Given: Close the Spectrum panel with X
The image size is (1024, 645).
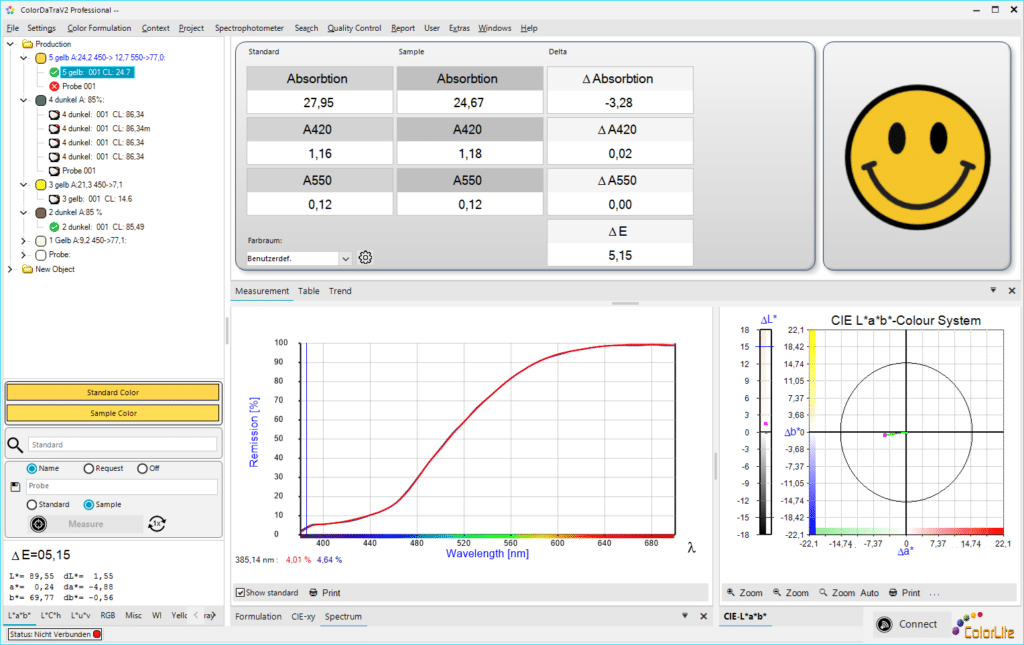Looking at the screenshot, I should tap(703, 616).
